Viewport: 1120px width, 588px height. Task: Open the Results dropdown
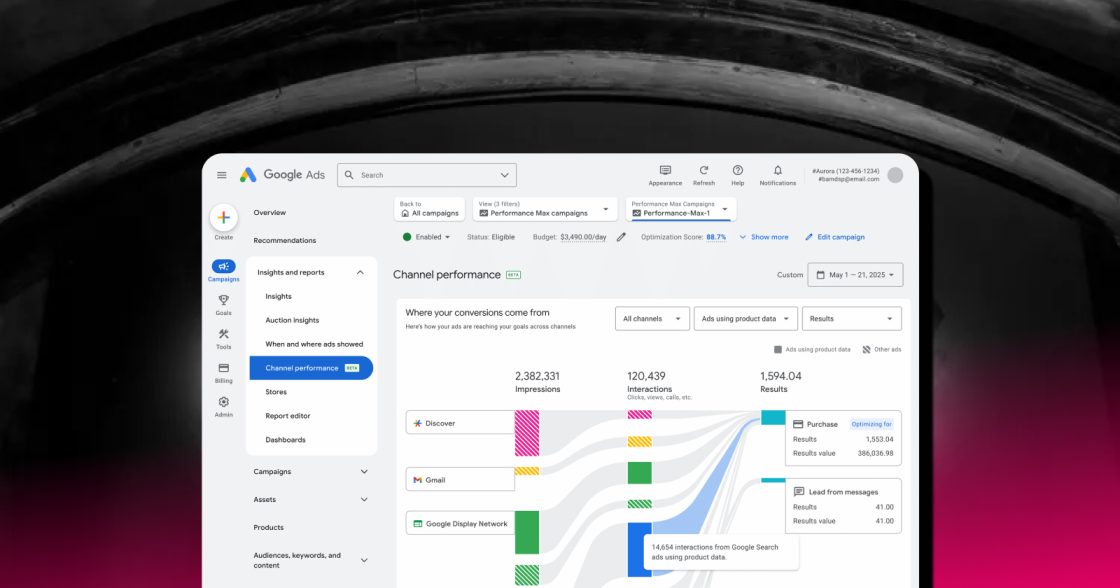pos(851,319)
